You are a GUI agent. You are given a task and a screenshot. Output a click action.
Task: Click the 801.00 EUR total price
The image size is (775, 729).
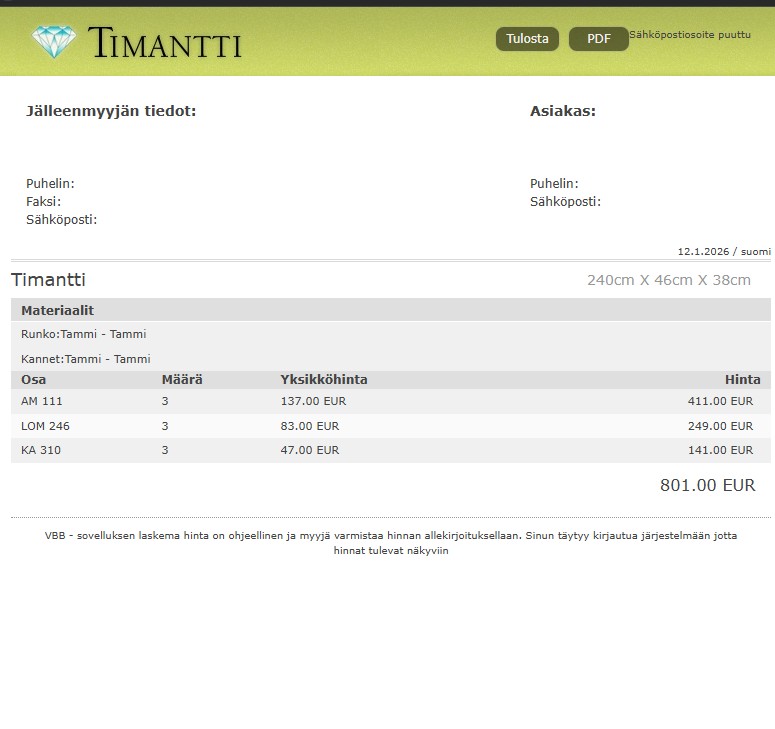707,486
